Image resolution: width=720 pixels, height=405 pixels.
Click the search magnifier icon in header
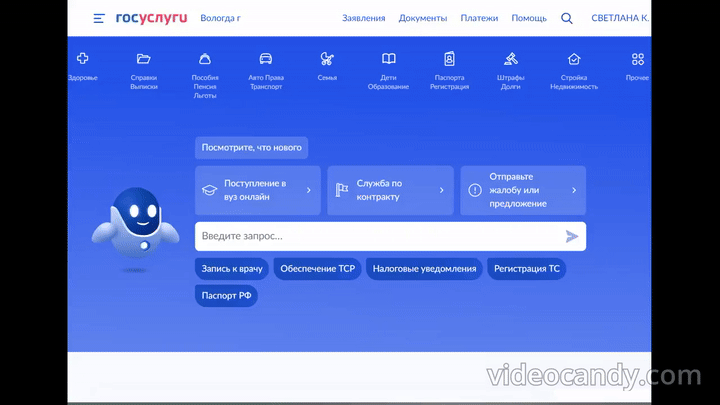pos(567,18)
